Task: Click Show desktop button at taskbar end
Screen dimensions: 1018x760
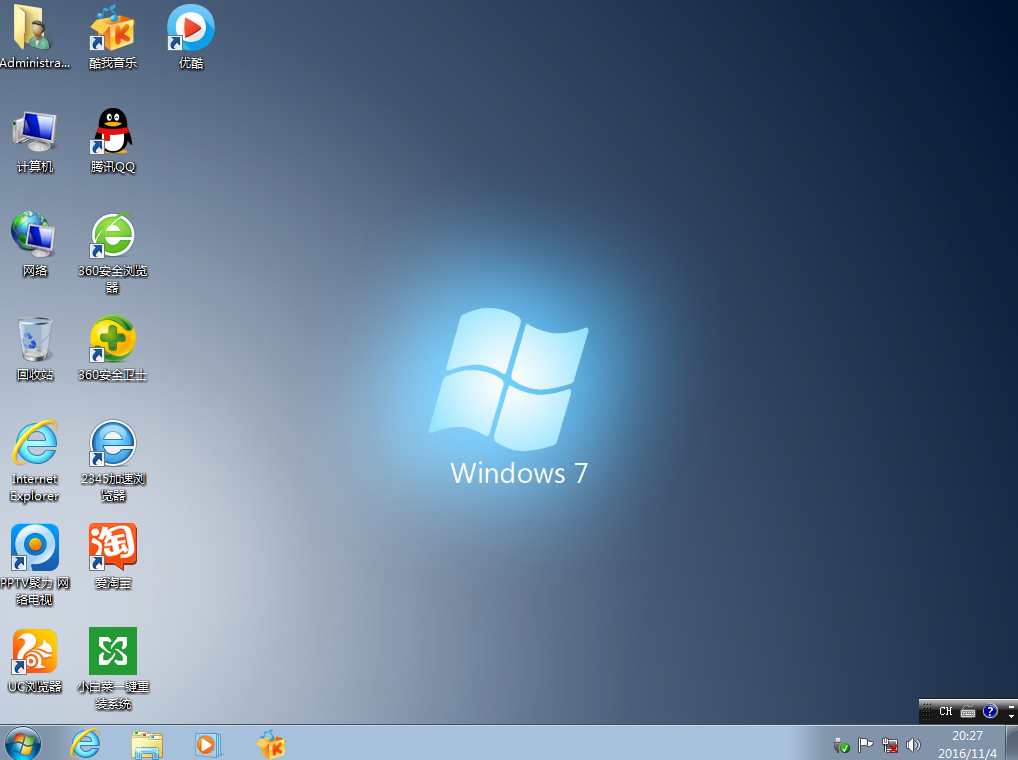Action: (1012, 743)
